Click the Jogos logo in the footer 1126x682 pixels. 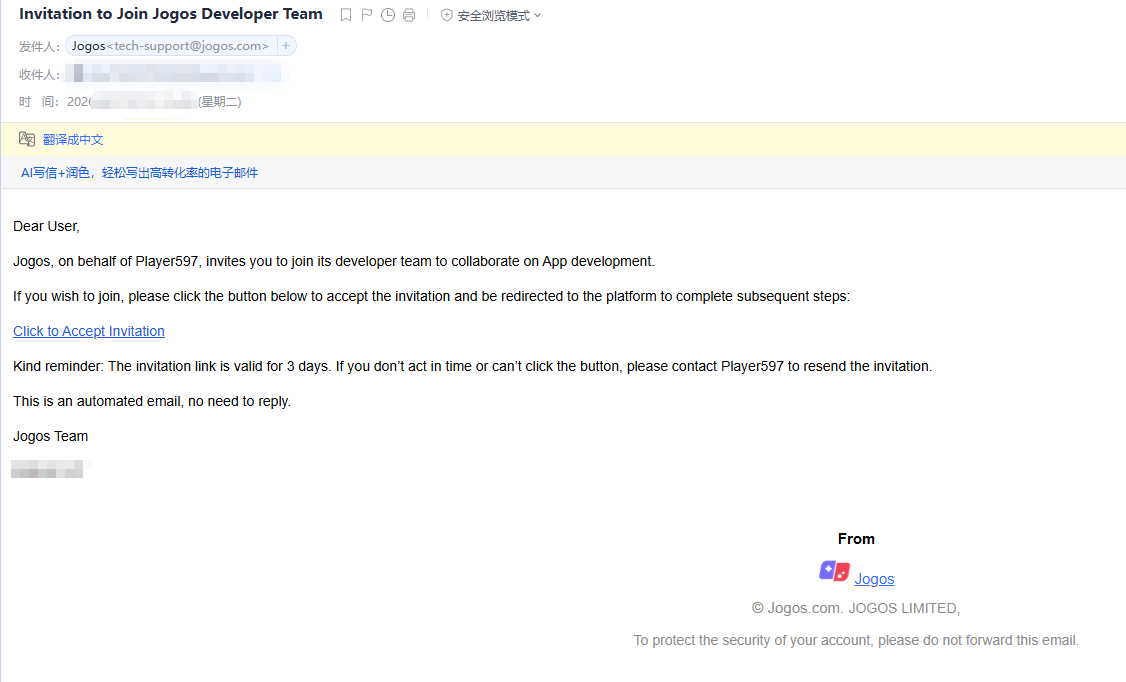pos(834,572)
